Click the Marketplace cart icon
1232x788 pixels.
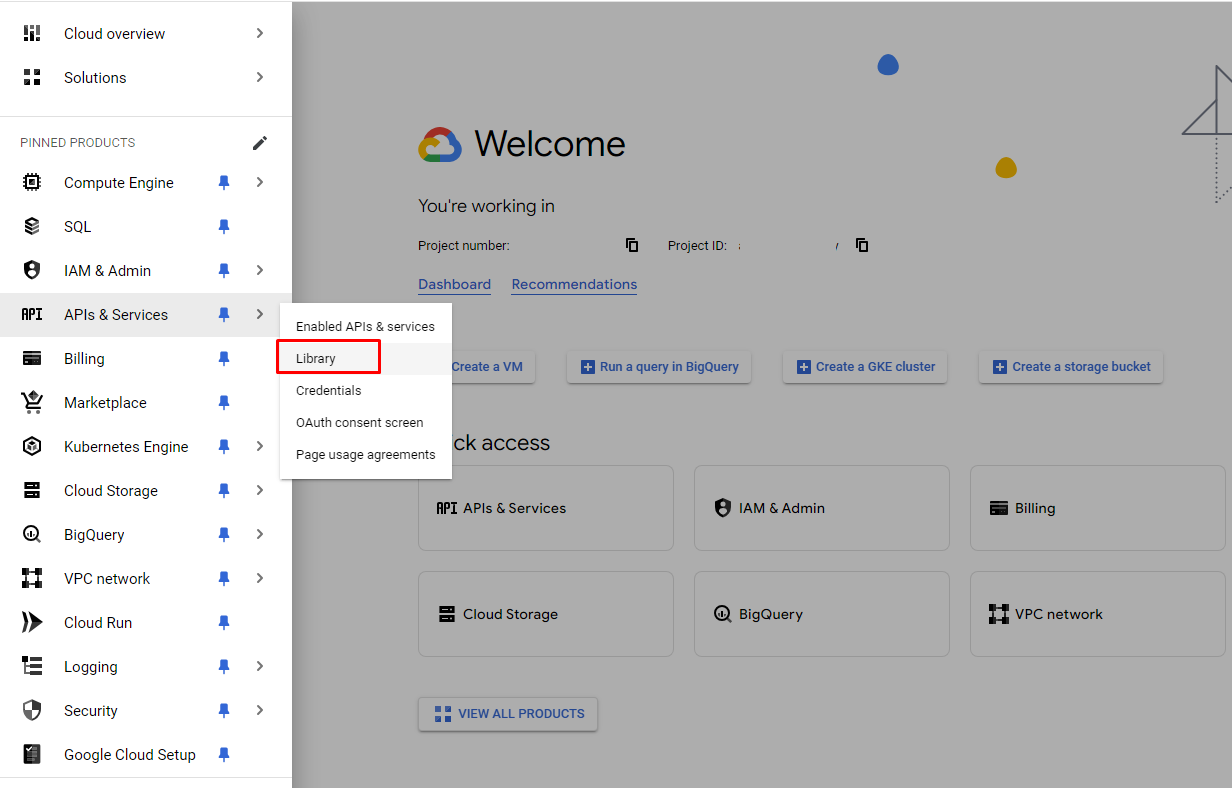pos(32,402)
